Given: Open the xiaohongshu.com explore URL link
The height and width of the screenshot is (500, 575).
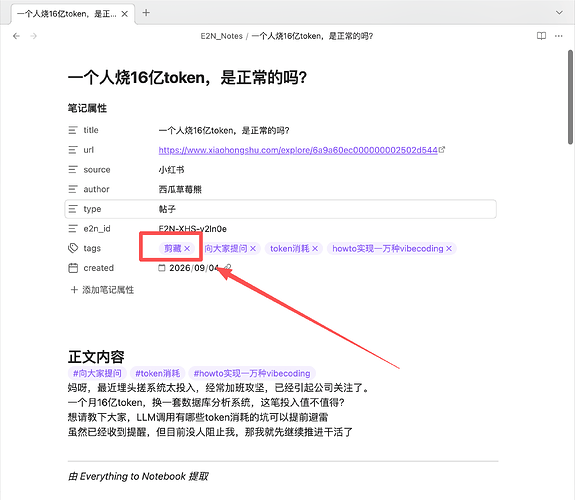Looking at the screenshot, I should (x=298, y=150).
